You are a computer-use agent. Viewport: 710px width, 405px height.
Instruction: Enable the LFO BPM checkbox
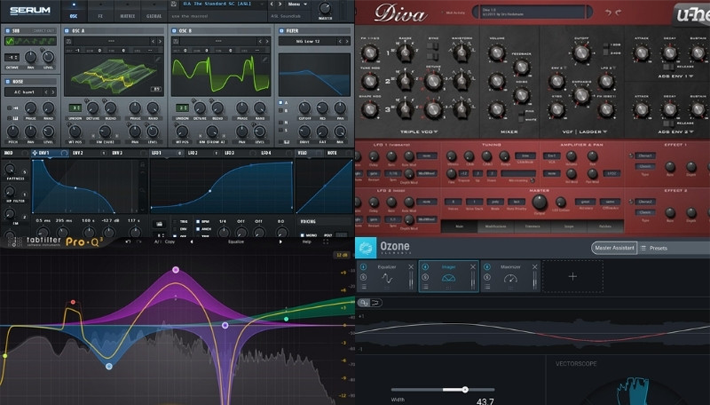click(198, 222)
